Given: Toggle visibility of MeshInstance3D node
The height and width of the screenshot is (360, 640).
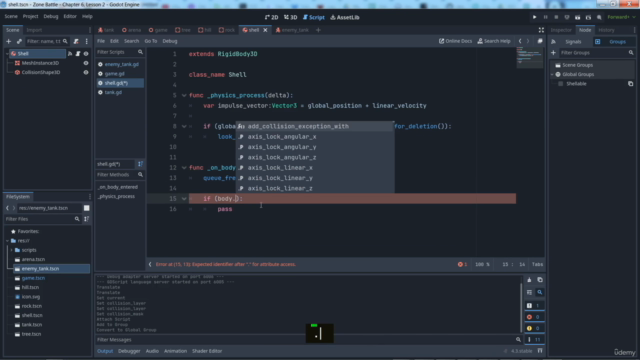Looking at the screenshot, I should coord(86,63).
